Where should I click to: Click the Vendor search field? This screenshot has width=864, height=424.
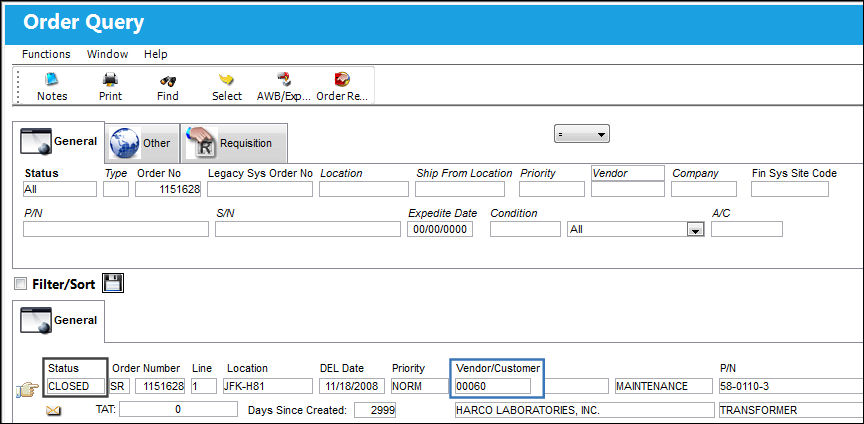[628, 189]
